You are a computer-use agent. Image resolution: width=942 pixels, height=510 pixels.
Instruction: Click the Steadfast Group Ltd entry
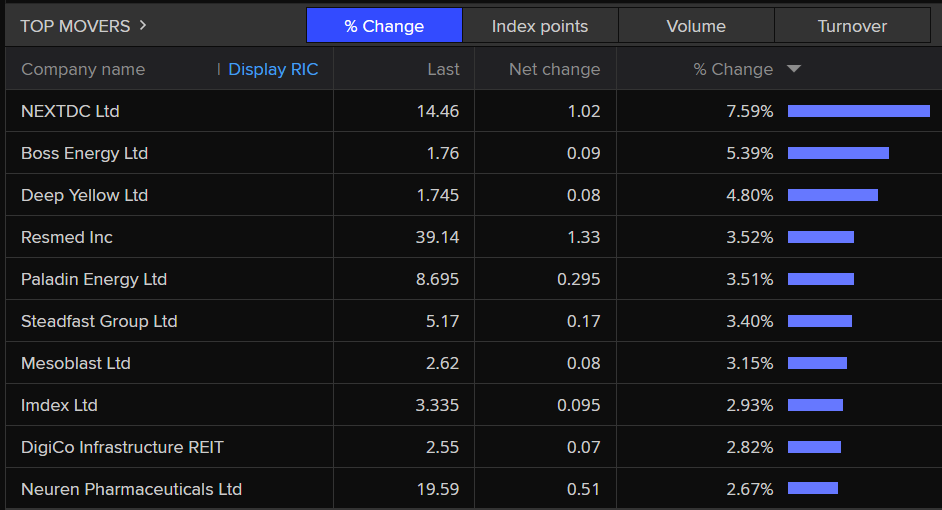pos(99,321)
